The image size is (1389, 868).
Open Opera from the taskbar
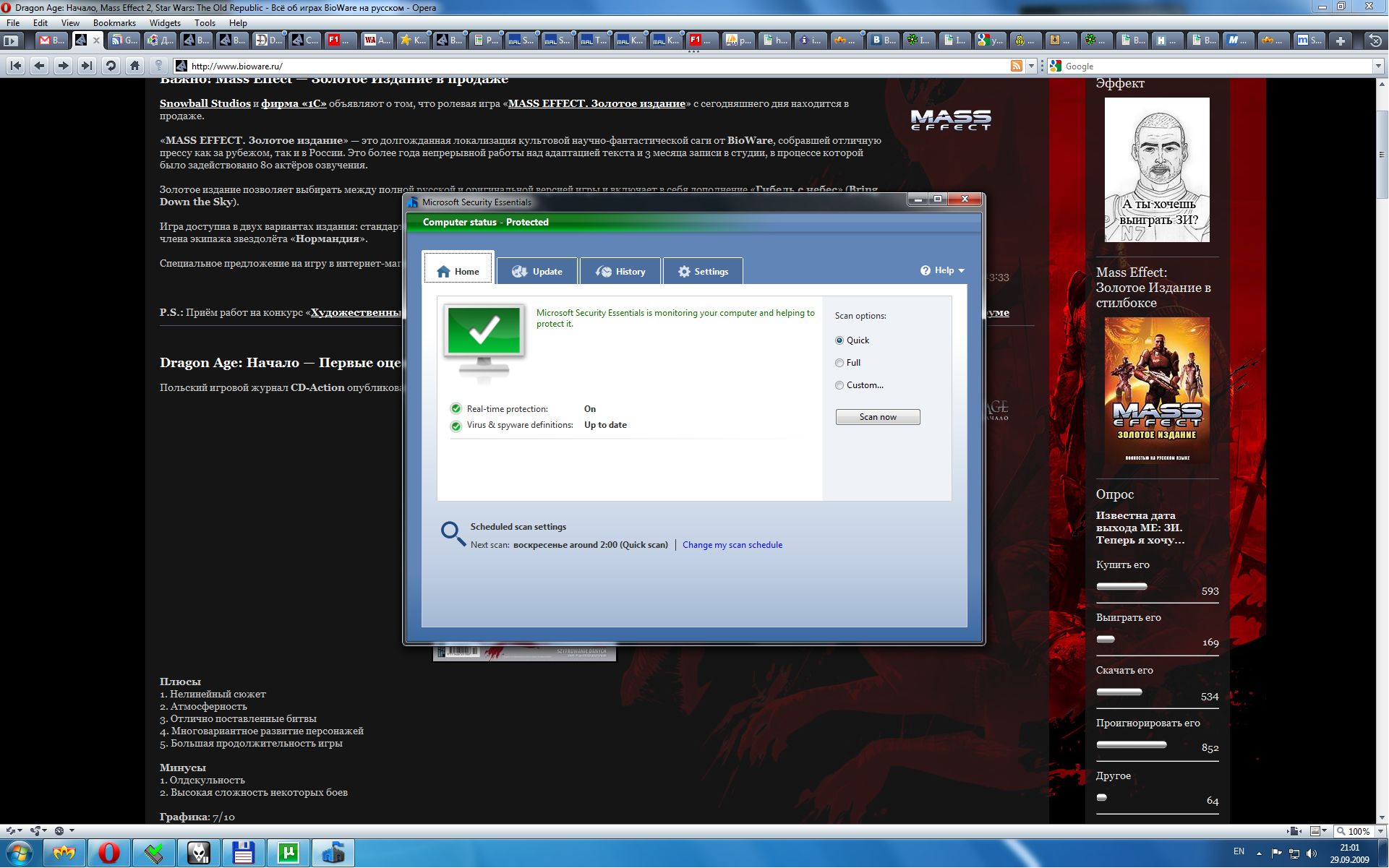(109, 853)
